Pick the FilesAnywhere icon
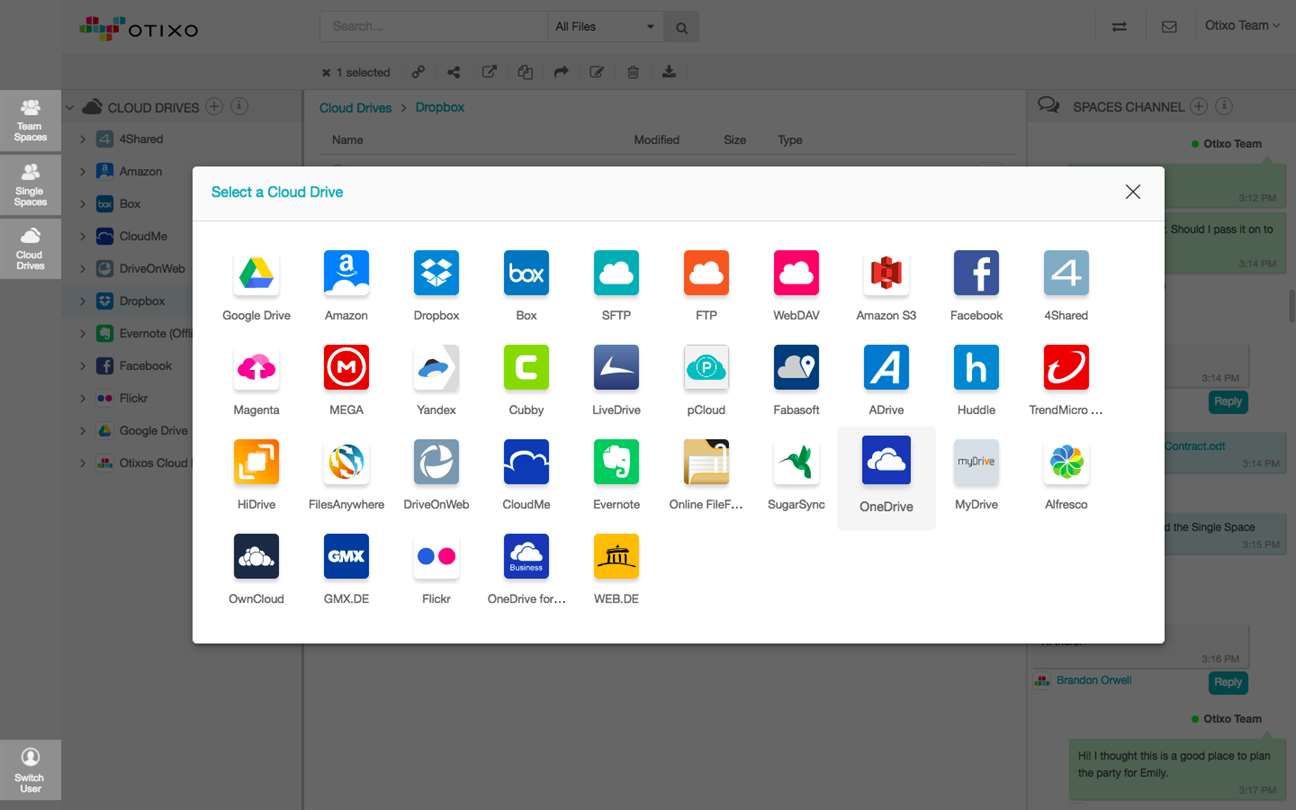The image size is (1296, 810). click(346, 462)
